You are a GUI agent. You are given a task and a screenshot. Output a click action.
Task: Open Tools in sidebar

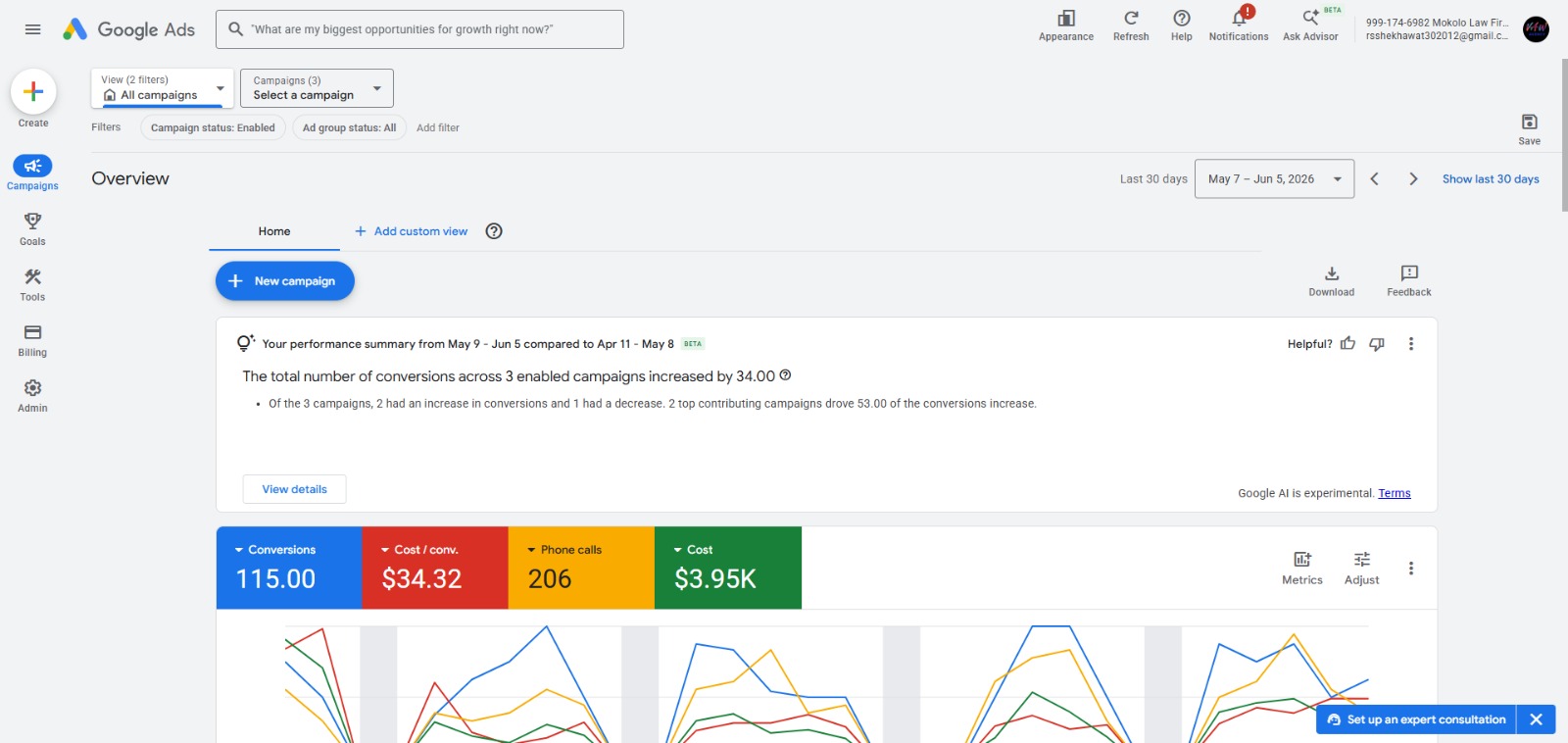[x=32, y=284]
